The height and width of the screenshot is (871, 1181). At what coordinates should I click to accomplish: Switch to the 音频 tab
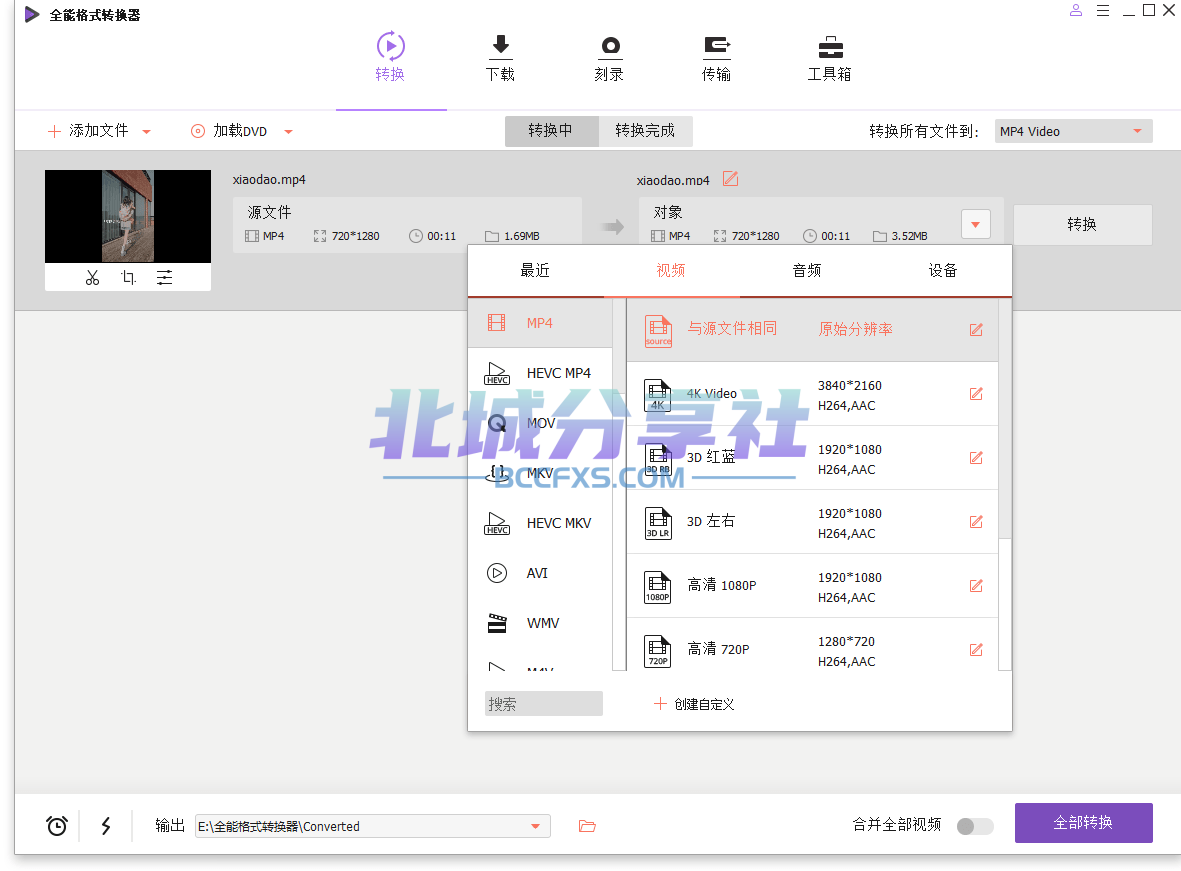(x=807, y=270)
